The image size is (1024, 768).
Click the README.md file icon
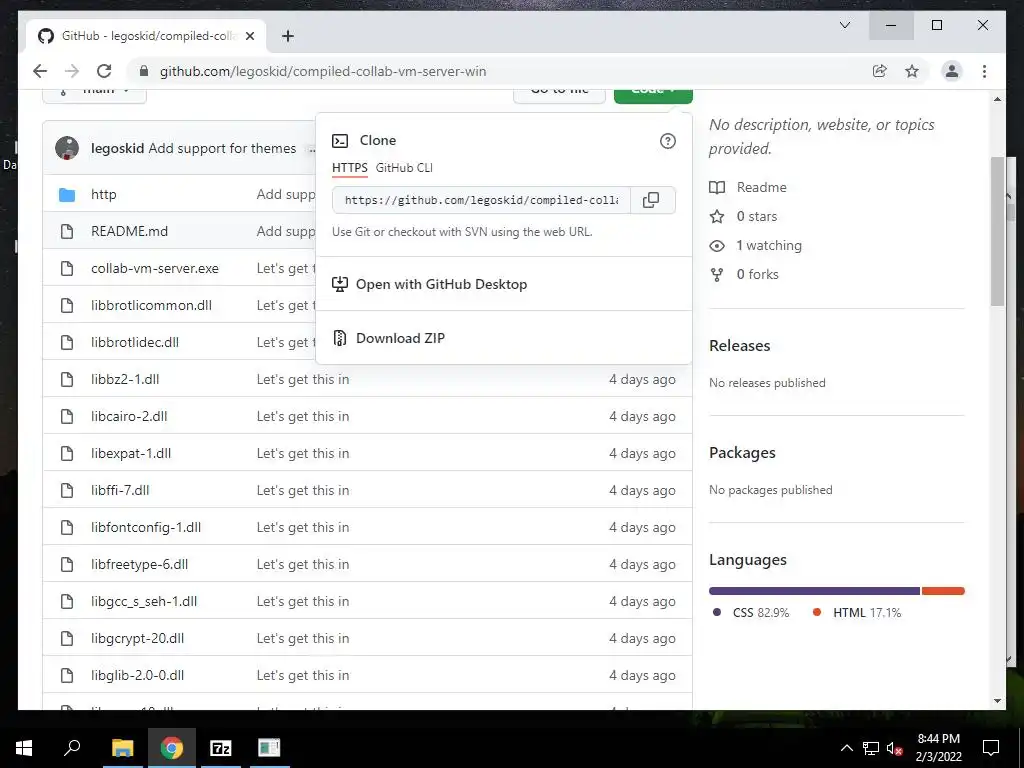tap(67, 231)
